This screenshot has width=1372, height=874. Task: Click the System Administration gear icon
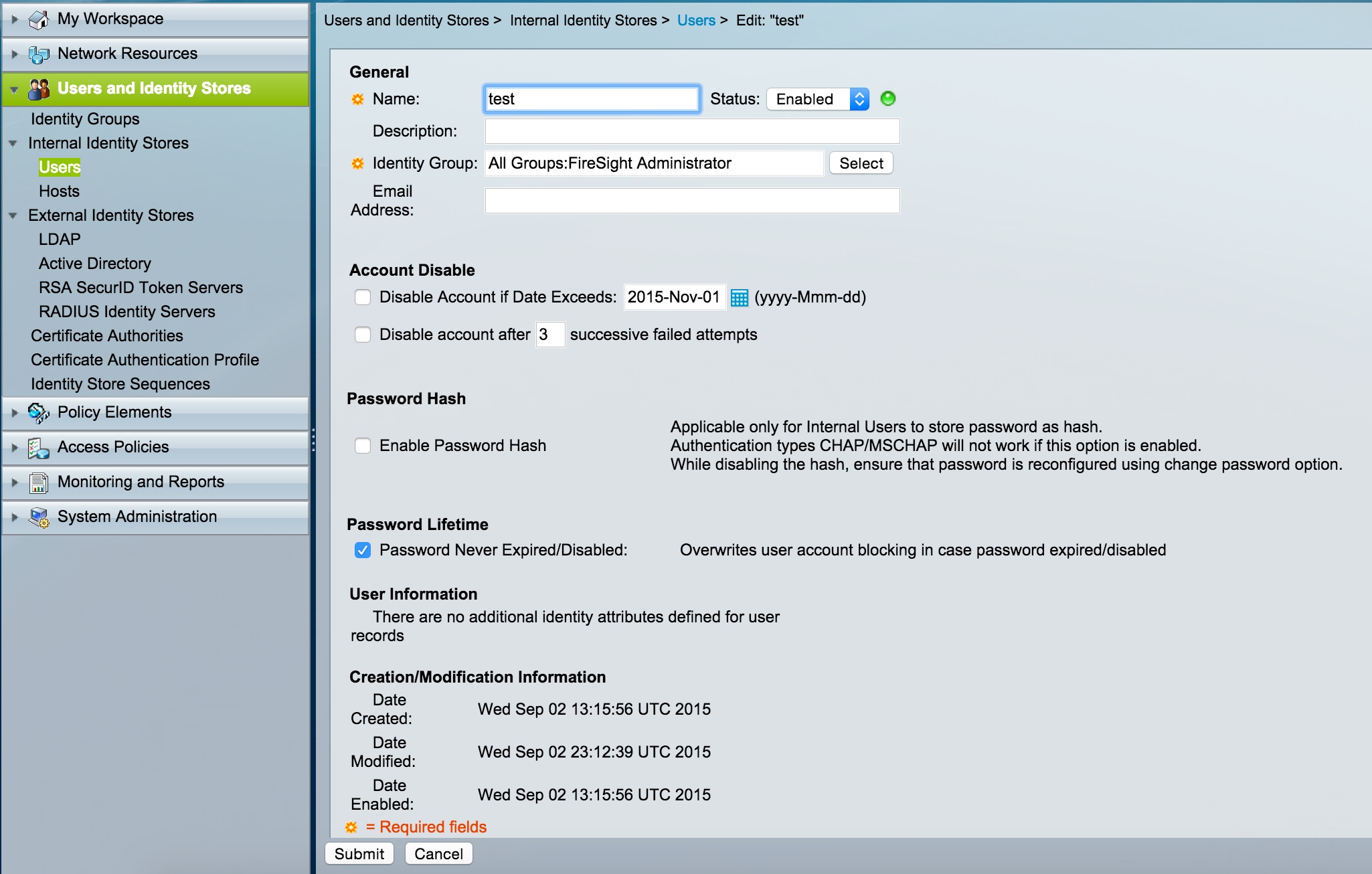pos(39,517)
